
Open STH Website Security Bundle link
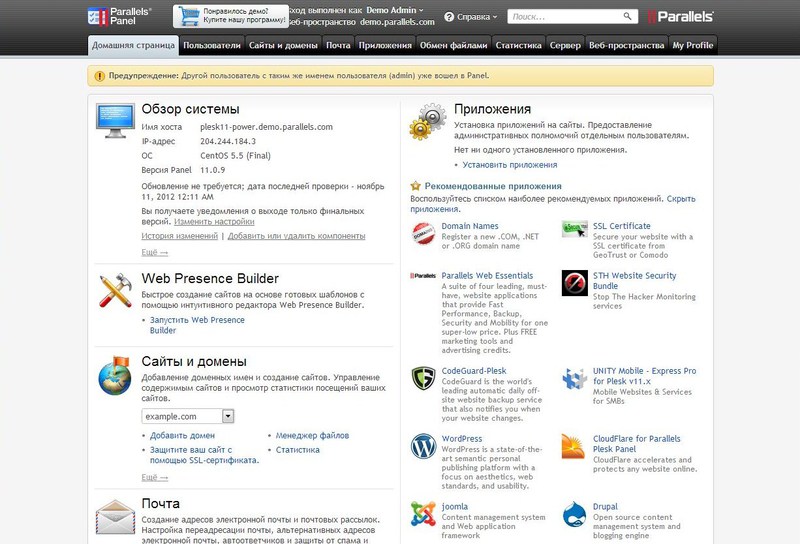point(634,281)
